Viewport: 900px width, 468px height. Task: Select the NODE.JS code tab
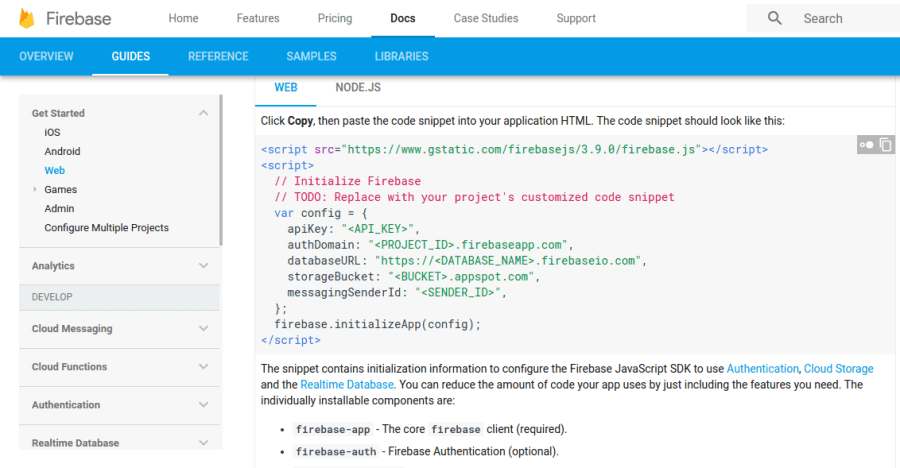click(x=358, y=88)
